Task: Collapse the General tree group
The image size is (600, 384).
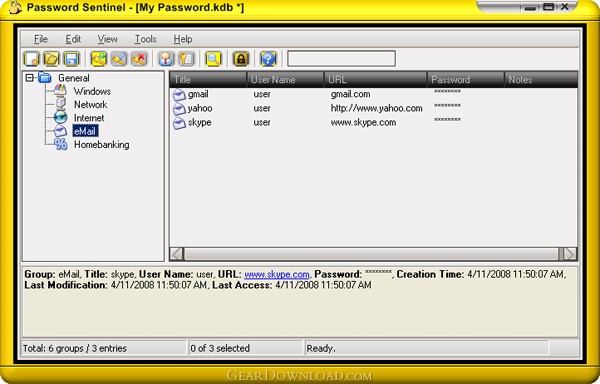Action: (x=29, y=78)
